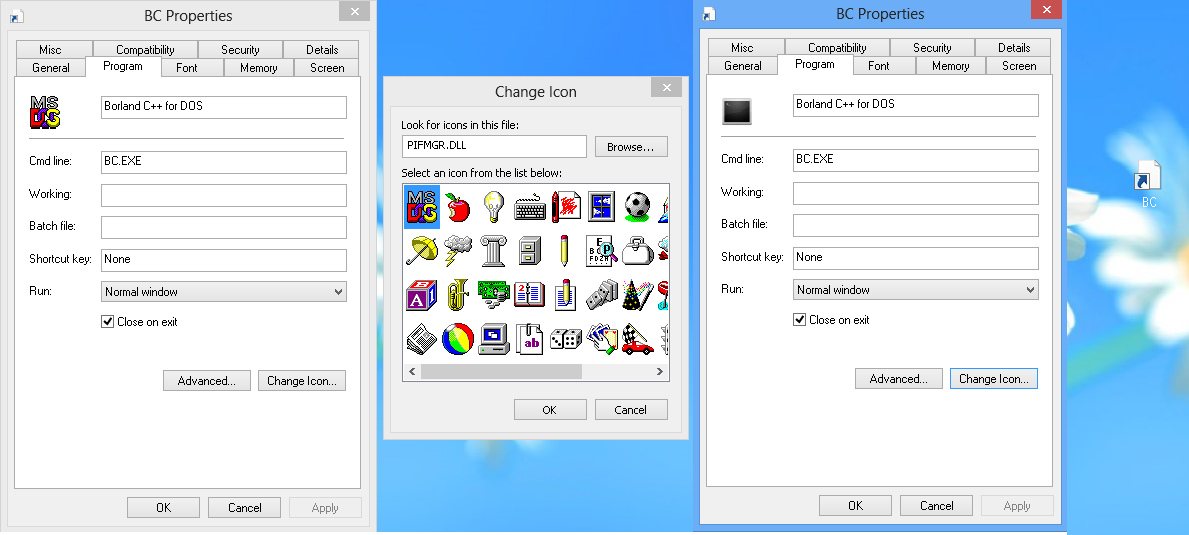Click the PIFMGR.DLL file name field
The height and width of the screenshot is (535, 1189).
[x=494, y=146]
